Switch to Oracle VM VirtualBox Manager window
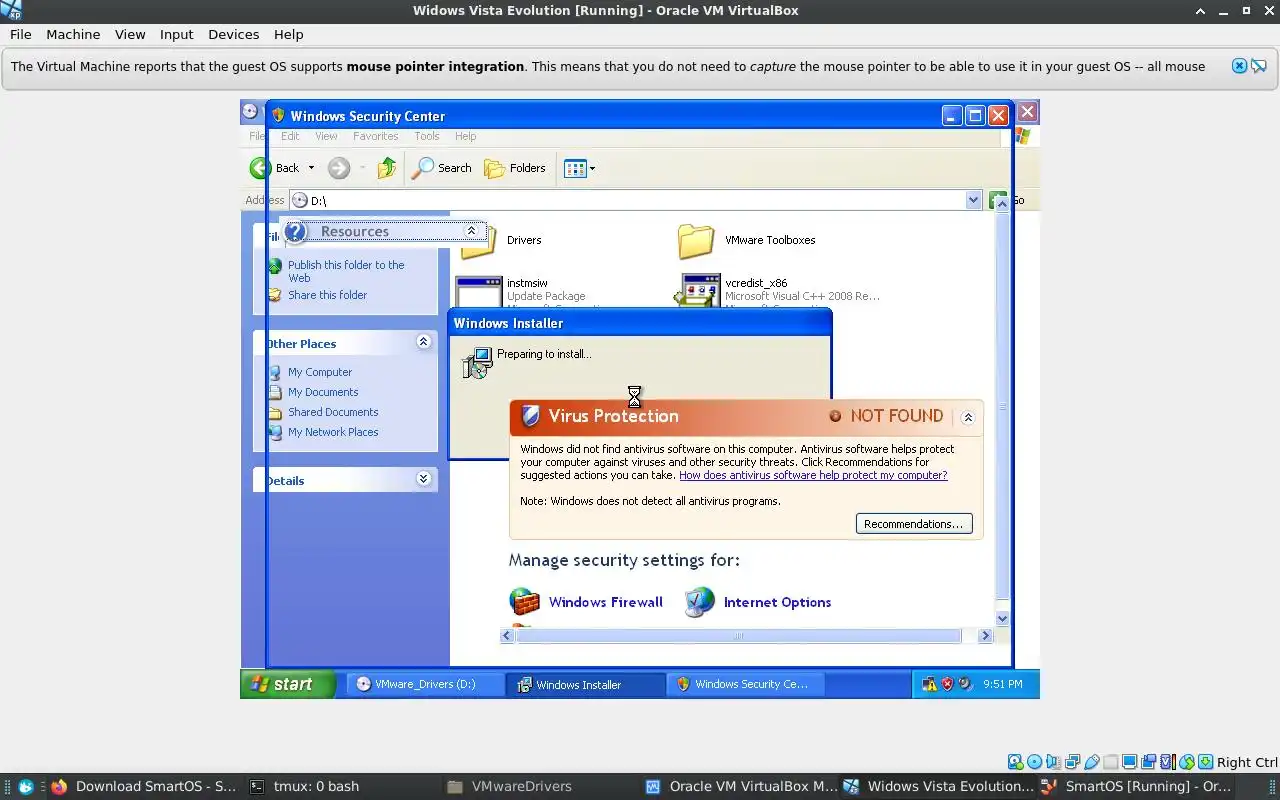1280x800 pixels. click(740, 786)
